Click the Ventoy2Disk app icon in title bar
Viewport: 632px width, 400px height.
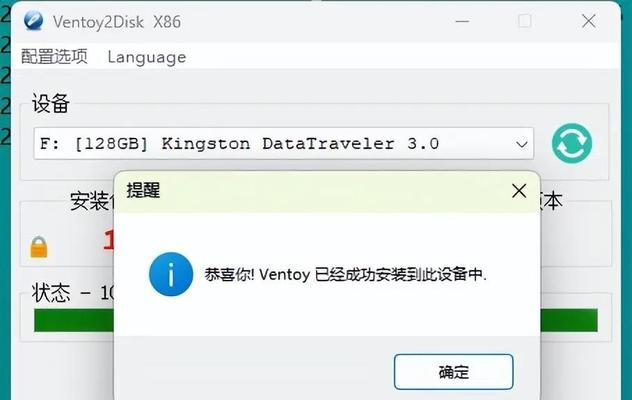tap(33, 20)
